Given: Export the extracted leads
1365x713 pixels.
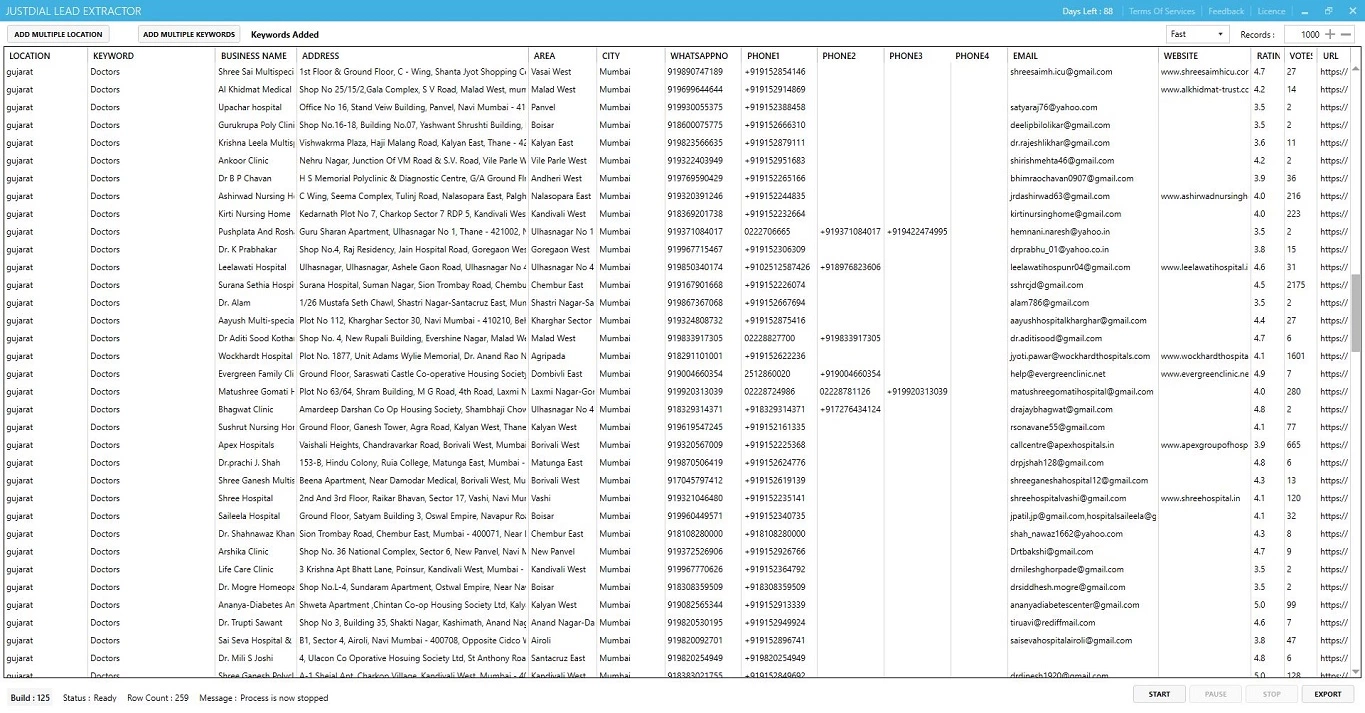Looking at the screenshot, I should click(x=1327, y=694).
